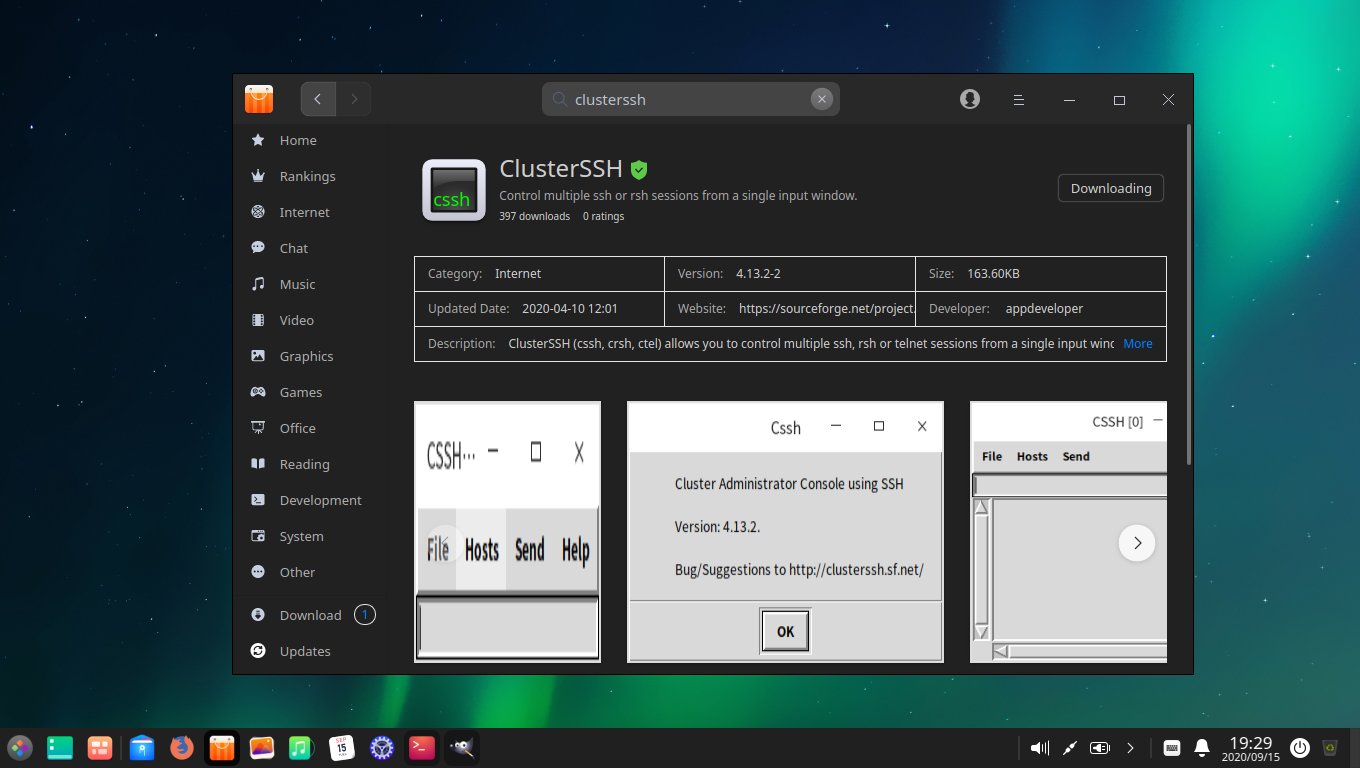
Task: Click the Development terminal sidebar icon
Action: (x=258, y=500)
